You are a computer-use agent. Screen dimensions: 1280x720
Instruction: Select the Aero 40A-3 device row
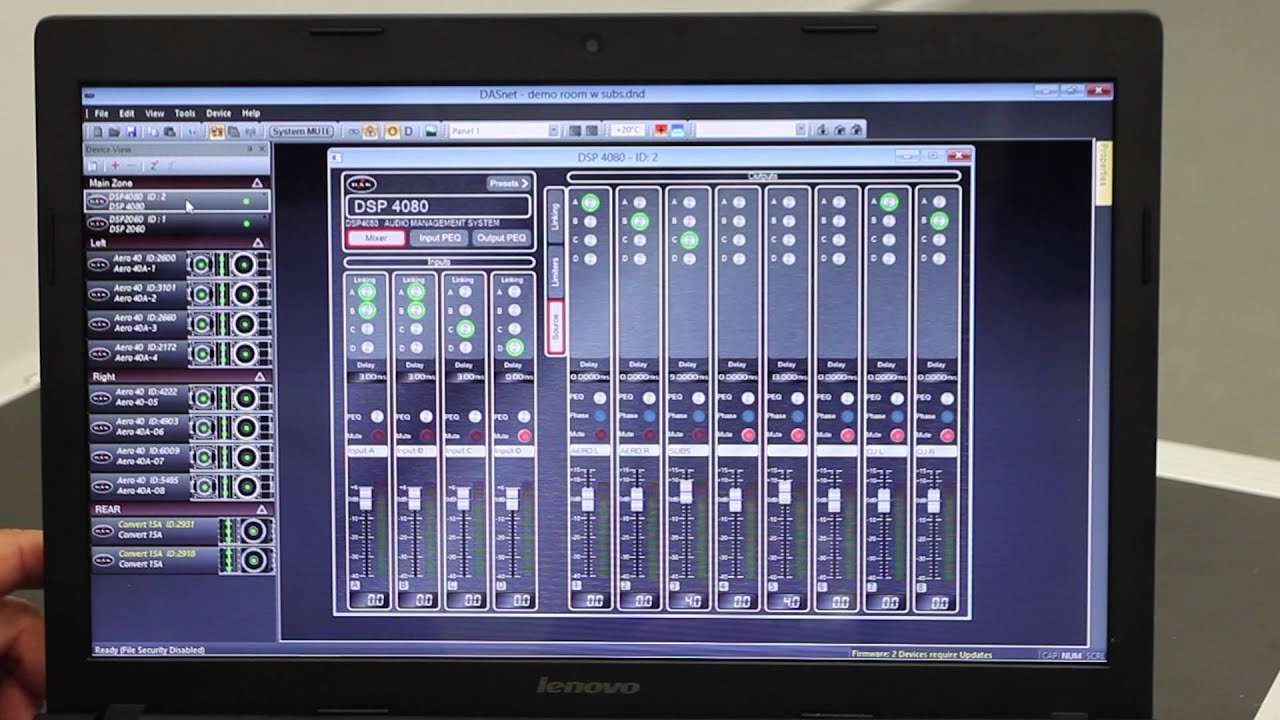(x=180, y=323)
